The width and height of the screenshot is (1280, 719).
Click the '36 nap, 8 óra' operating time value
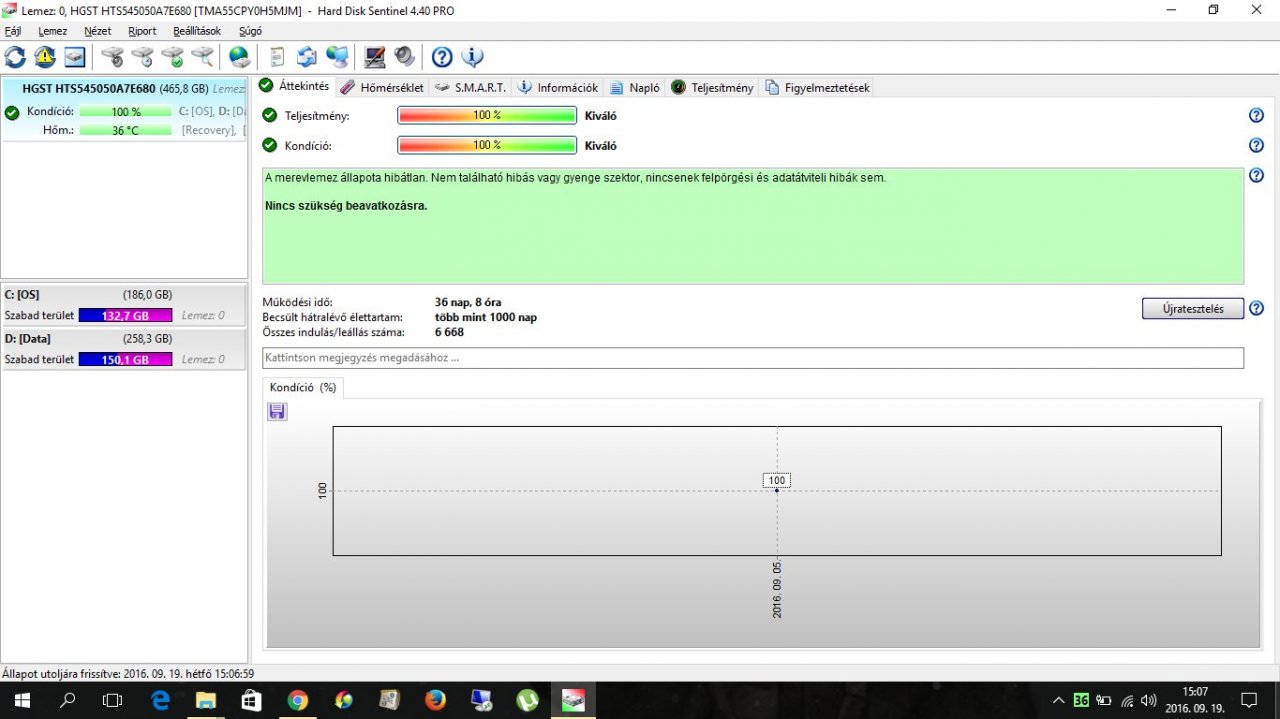pyautogui.click(x=468, y=302)
